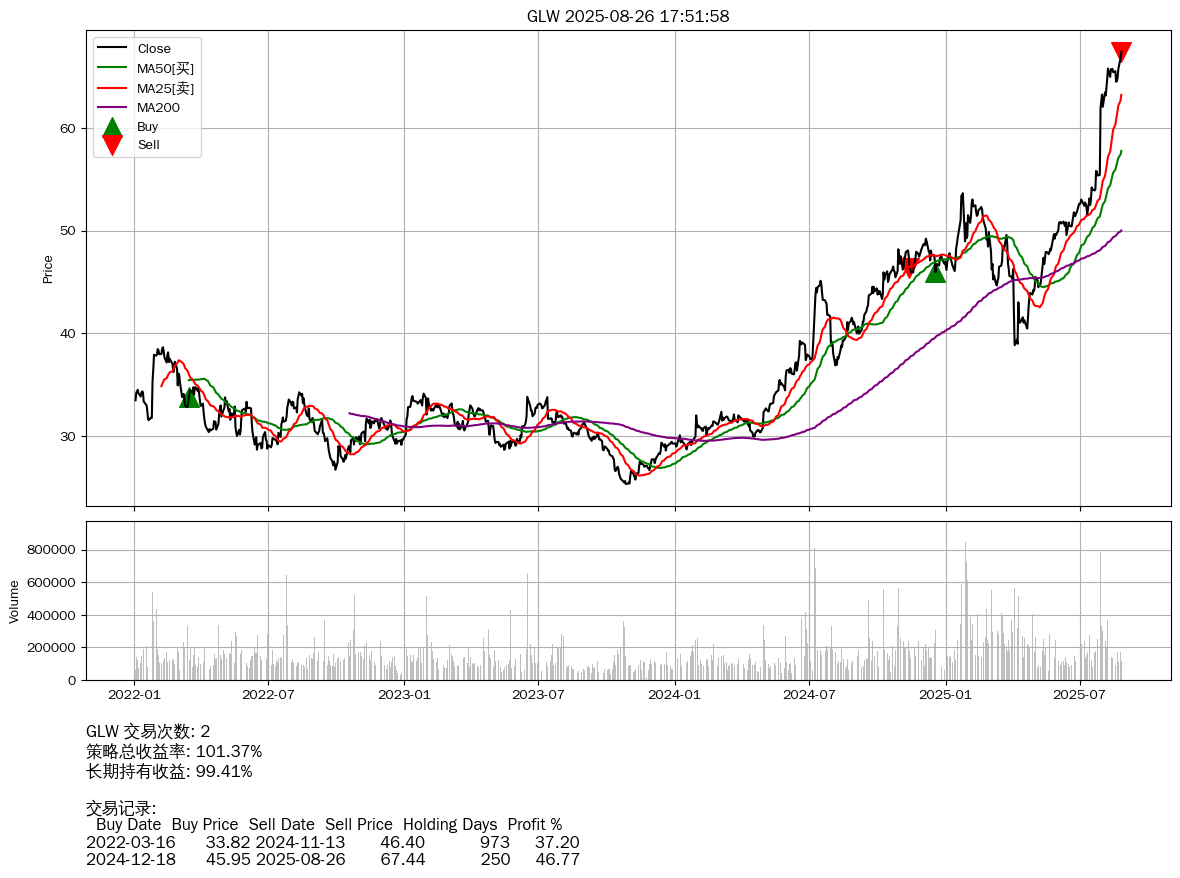Screen dimensions: 1180x878
Task: Click the purple MA200 line sample in legend
Action: coord(112,107)
